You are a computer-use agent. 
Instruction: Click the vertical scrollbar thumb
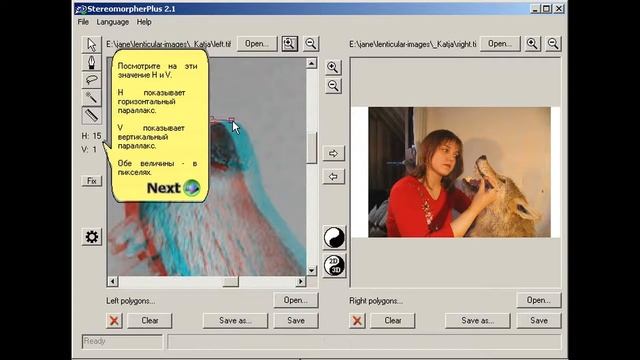(311, 148)
